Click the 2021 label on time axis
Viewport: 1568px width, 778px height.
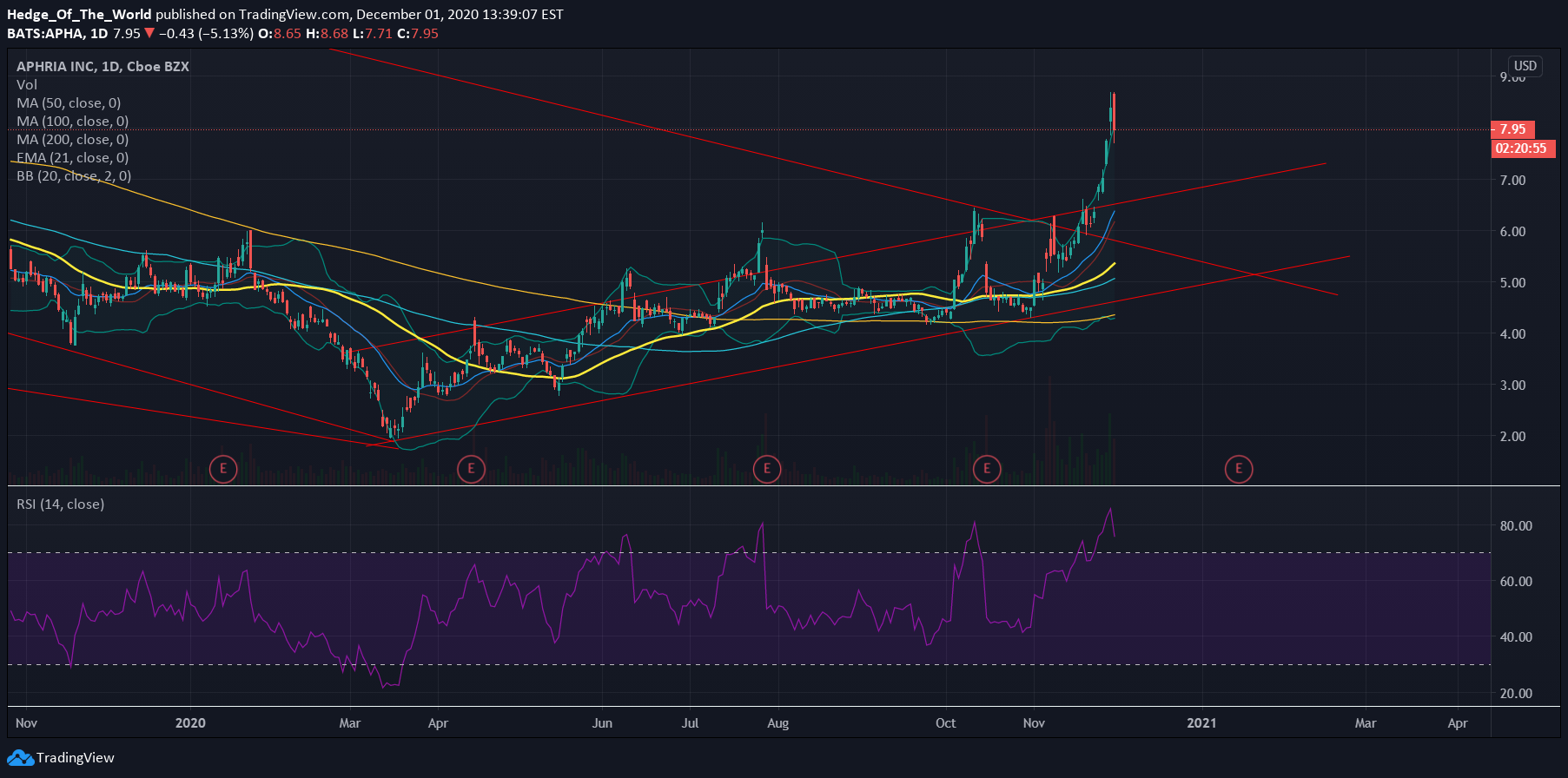pyautogui.click(x=1201, y=722)
